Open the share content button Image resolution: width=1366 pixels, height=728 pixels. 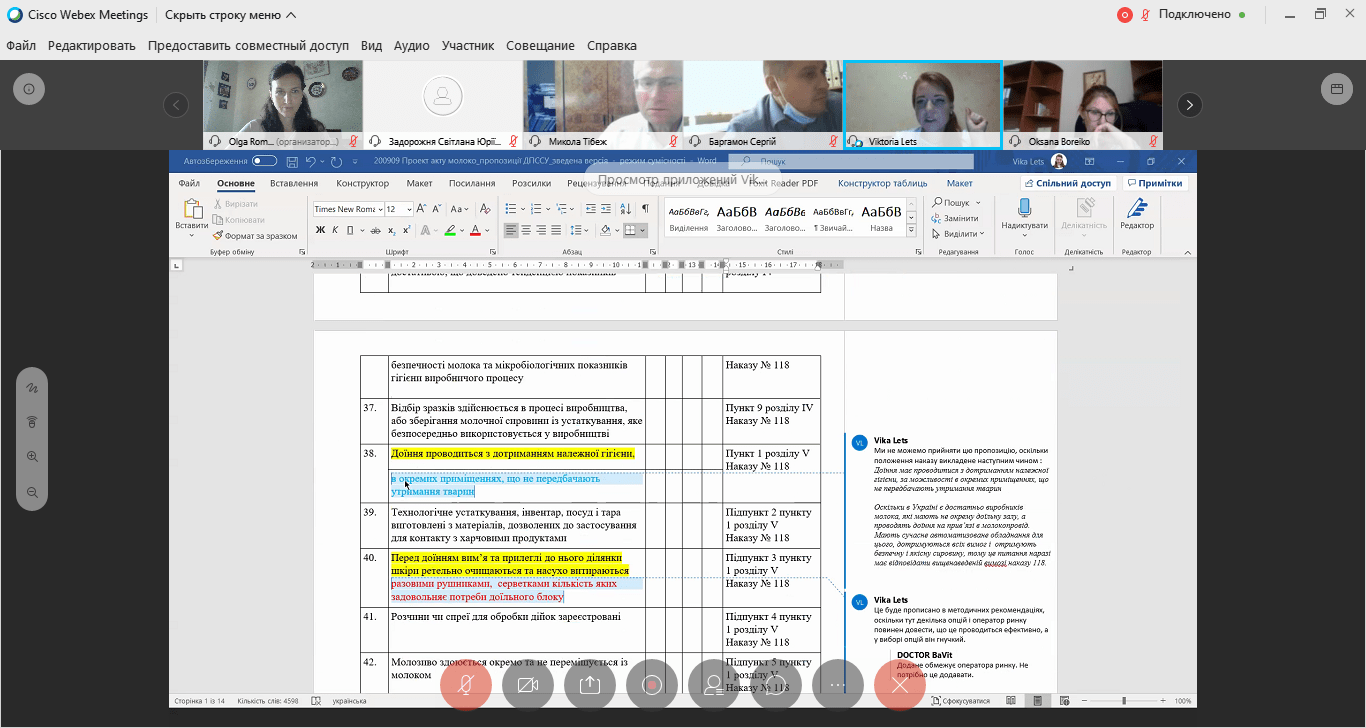tap(589, 685)
